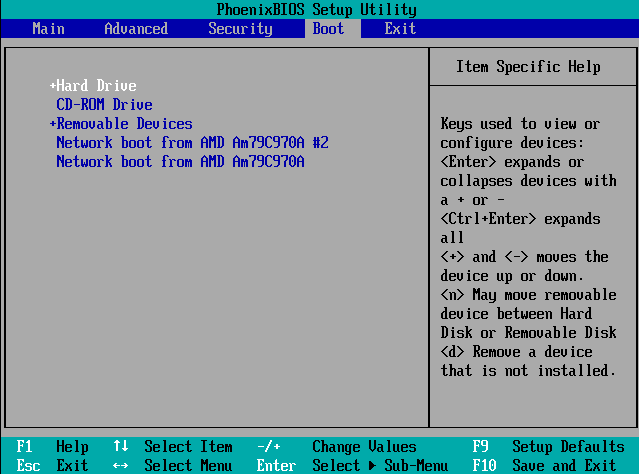Select the CD-ROM Drive boot entry
Screen dimensions: 639x474
click(104, 105)
